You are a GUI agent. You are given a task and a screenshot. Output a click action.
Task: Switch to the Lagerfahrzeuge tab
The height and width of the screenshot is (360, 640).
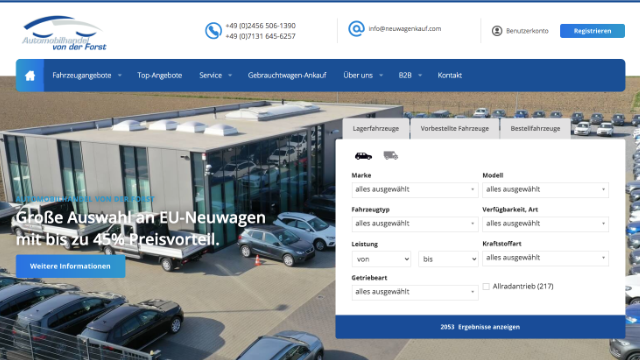pyautogui.click(x=376, y=129)
